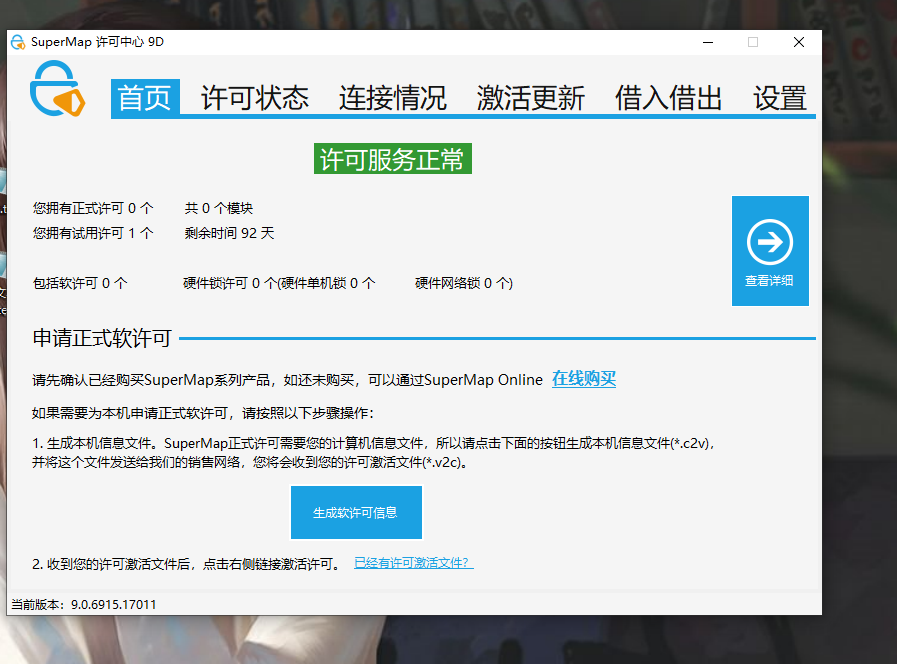The image size is (897, 664).
Task: Click the 许可服务正常 status banner
Action: [x=392, y=158]
